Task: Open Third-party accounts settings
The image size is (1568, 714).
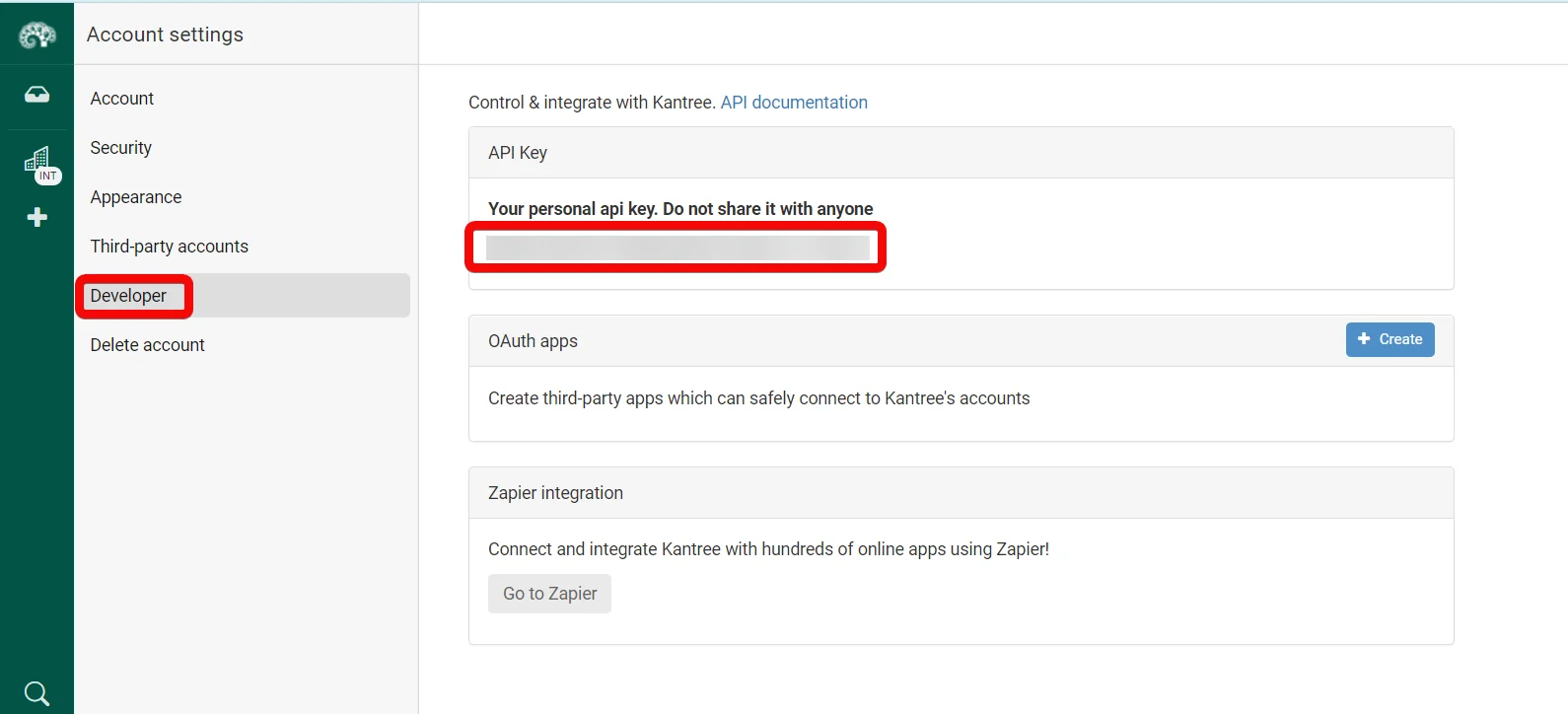Action: (170, 247)
